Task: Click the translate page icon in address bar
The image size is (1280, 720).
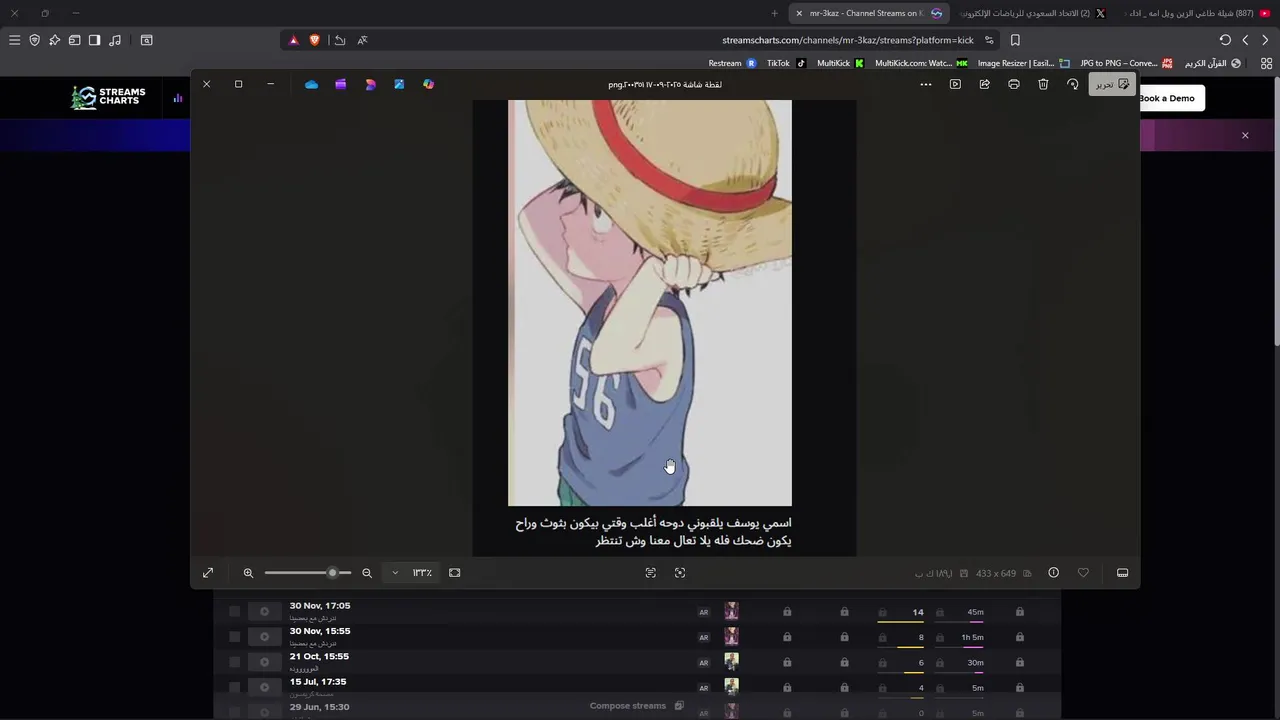Action: click(x=362, y=40)
